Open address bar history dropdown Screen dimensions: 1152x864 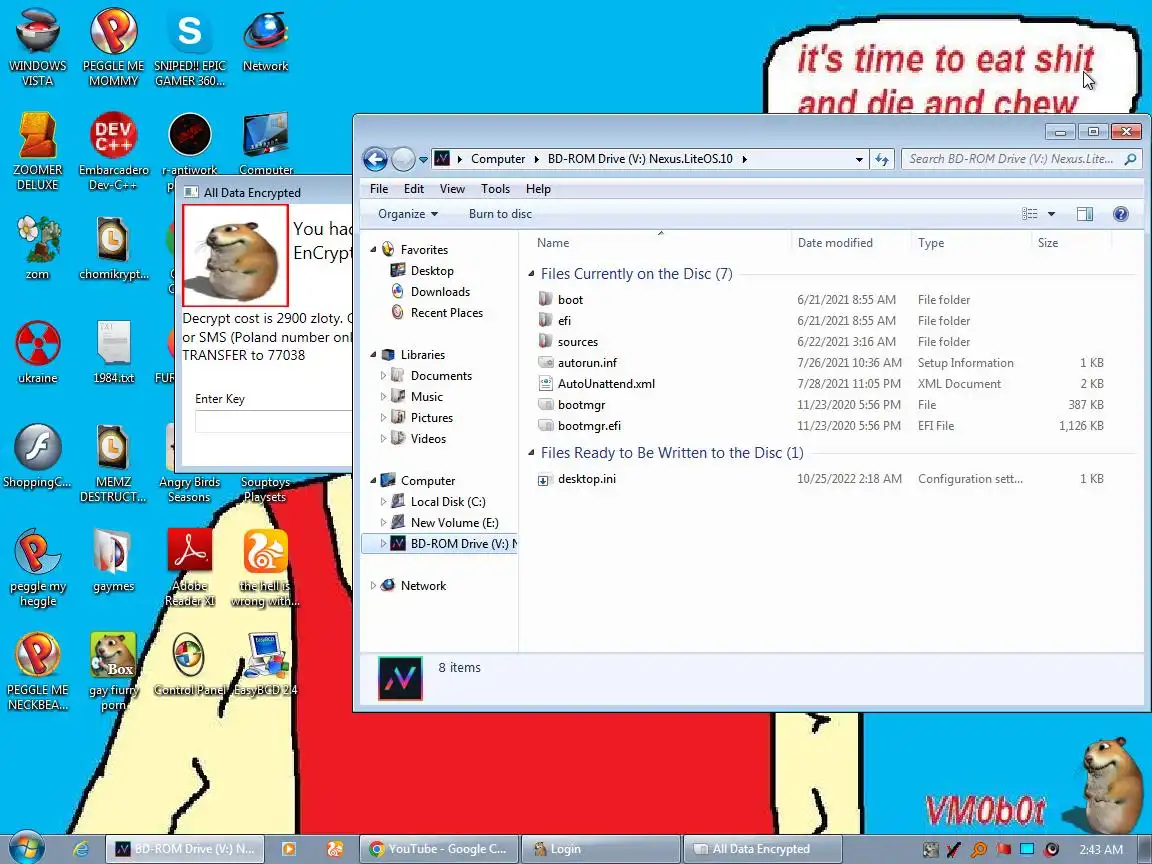pos(859,159)
